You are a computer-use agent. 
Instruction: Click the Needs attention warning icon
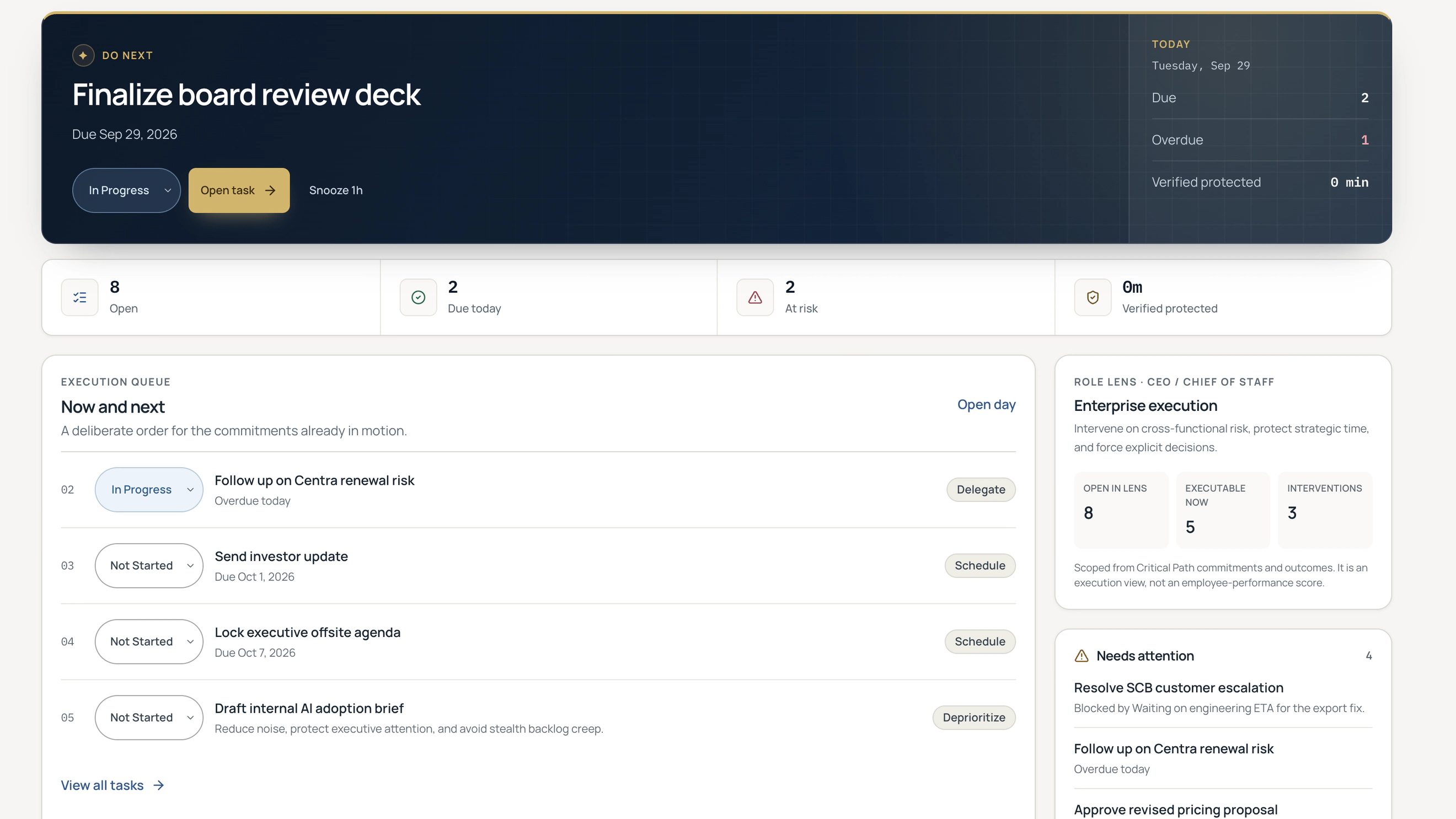1082,656
